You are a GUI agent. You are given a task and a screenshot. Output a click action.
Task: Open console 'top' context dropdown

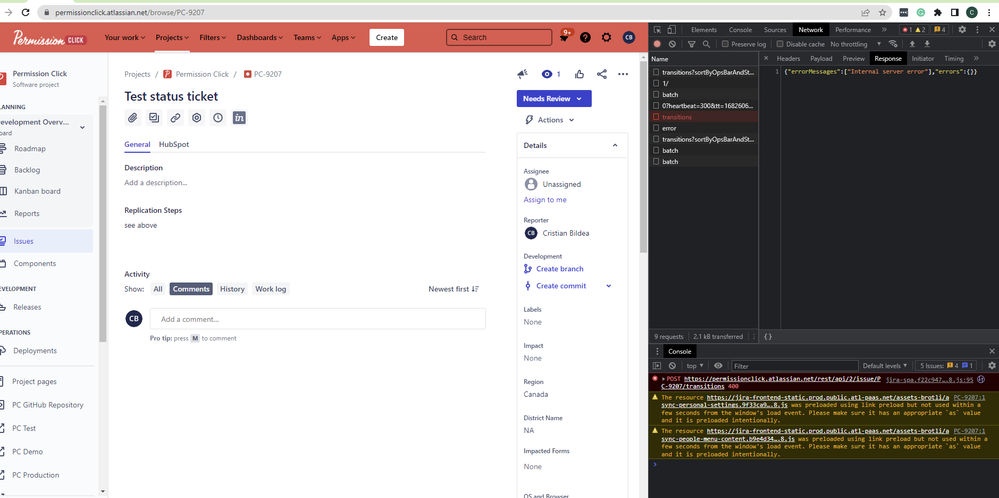pos(694,366)
